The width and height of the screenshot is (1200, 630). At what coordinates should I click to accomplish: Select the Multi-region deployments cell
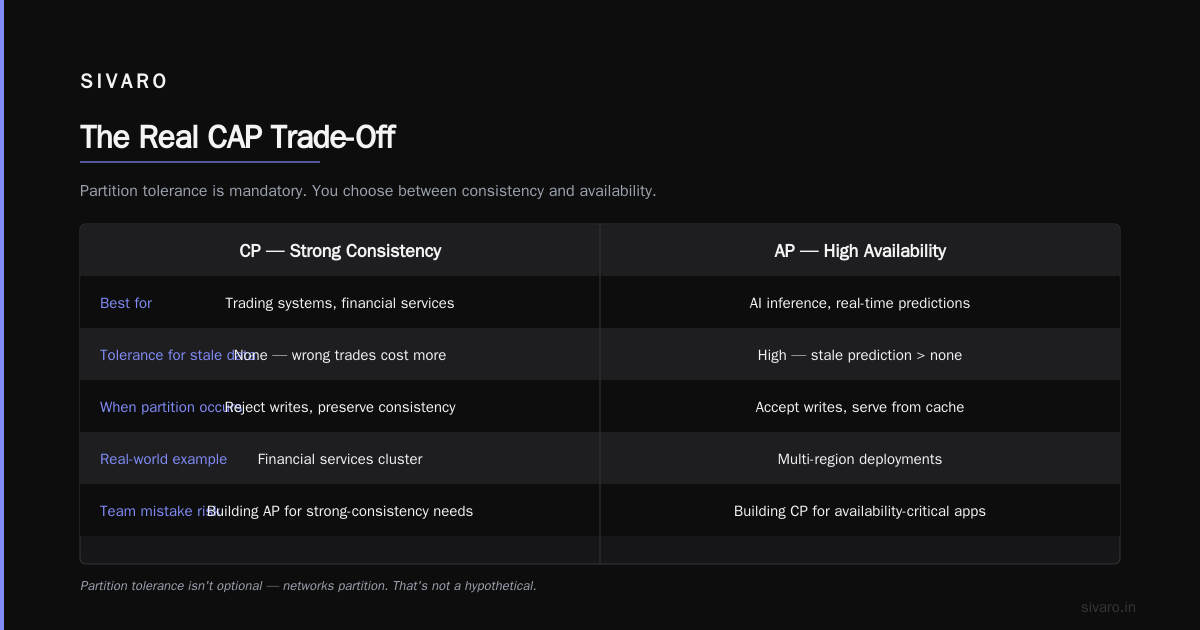[x=860, y=459]
